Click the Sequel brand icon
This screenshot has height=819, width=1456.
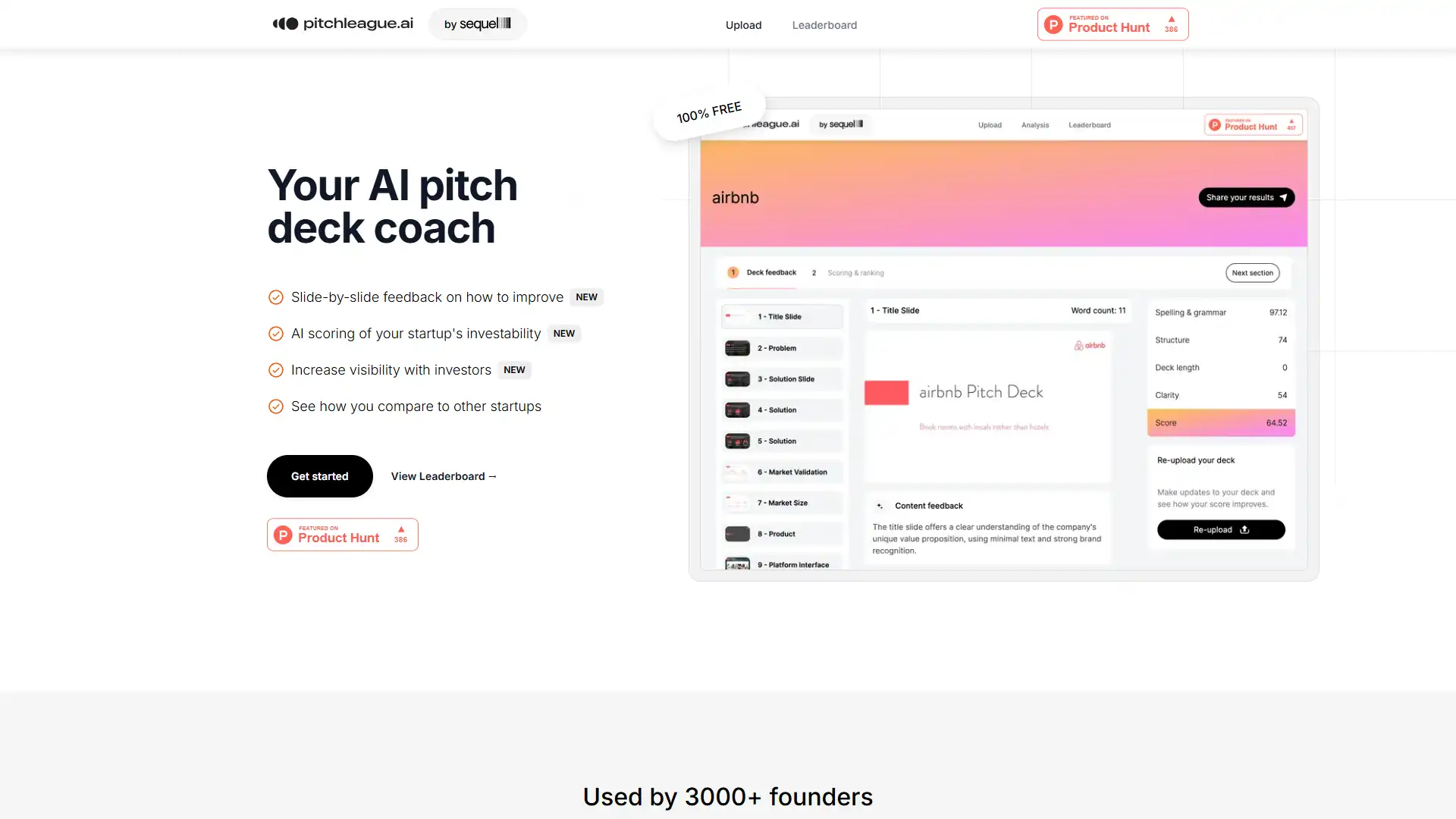(506, 23)
